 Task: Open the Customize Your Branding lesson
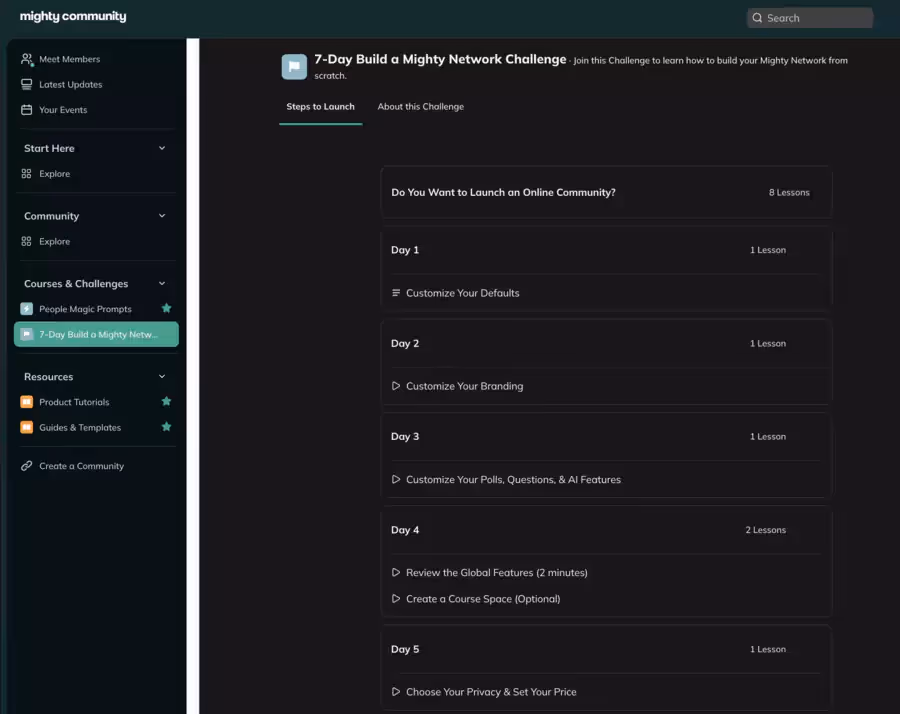[x=464, y=386]
